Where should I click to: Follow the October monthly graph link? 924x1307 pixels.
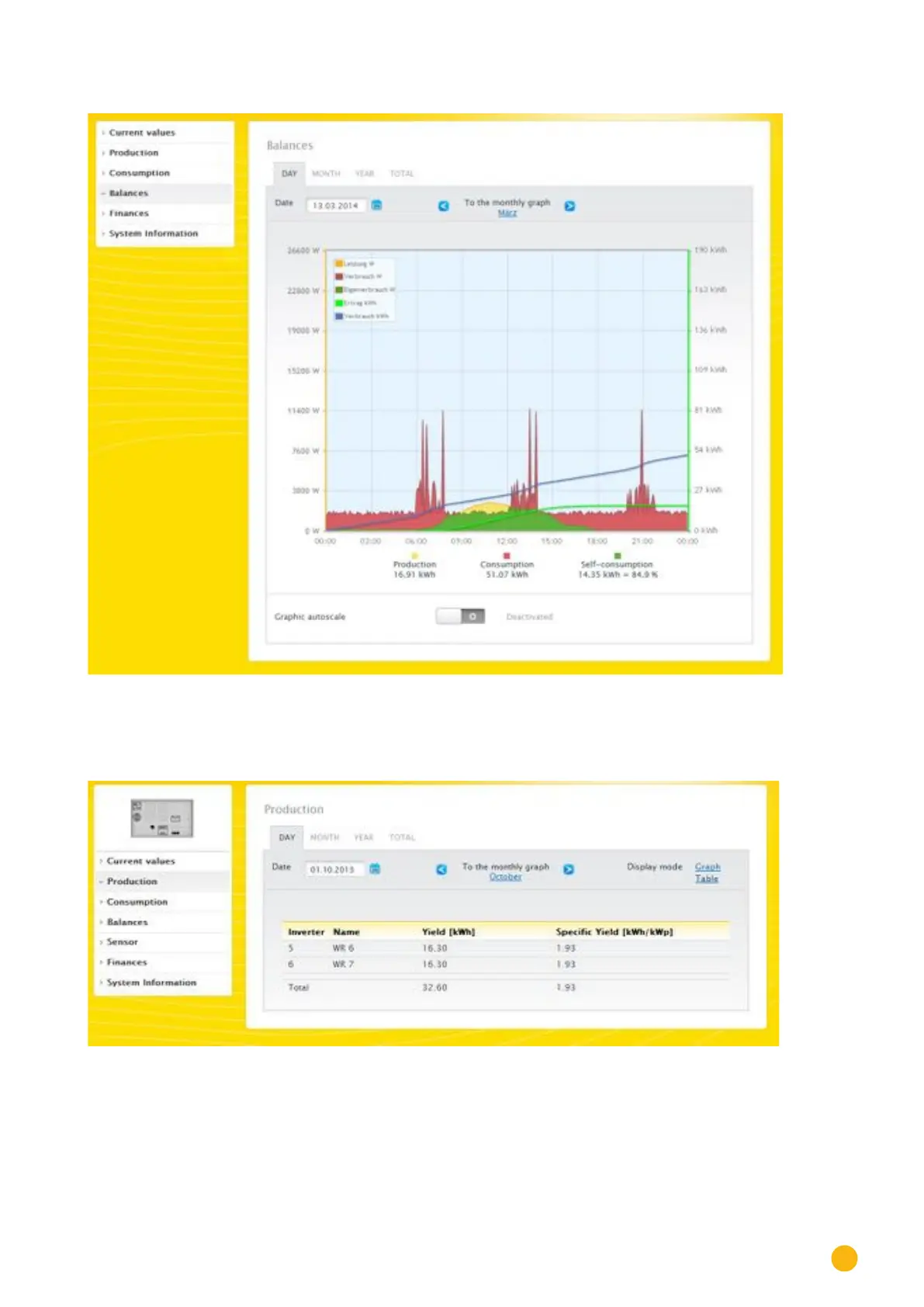505,877
